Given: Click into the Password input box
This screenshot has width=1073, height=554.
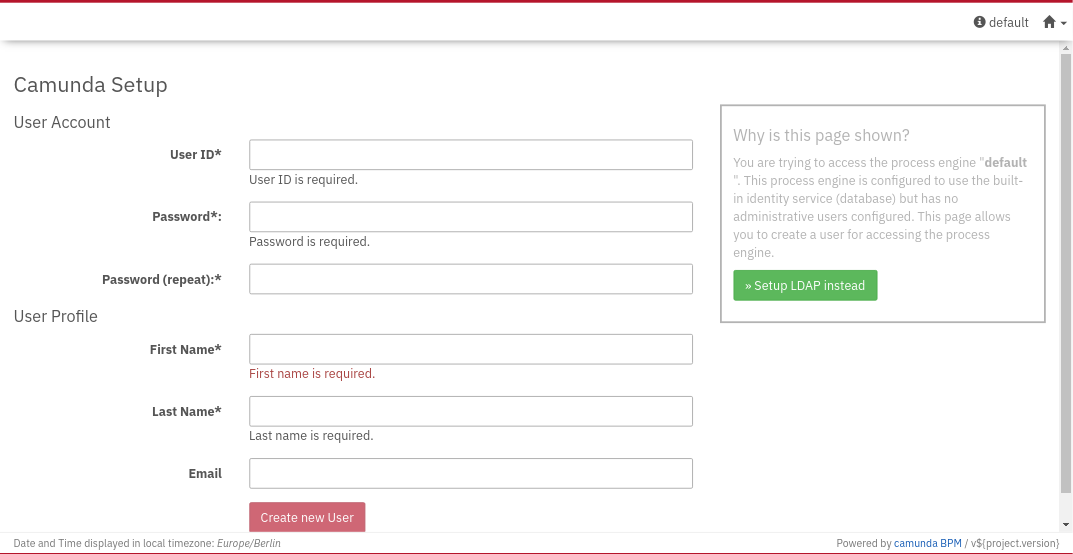Looking at the screenshot, I should (470, 217).
